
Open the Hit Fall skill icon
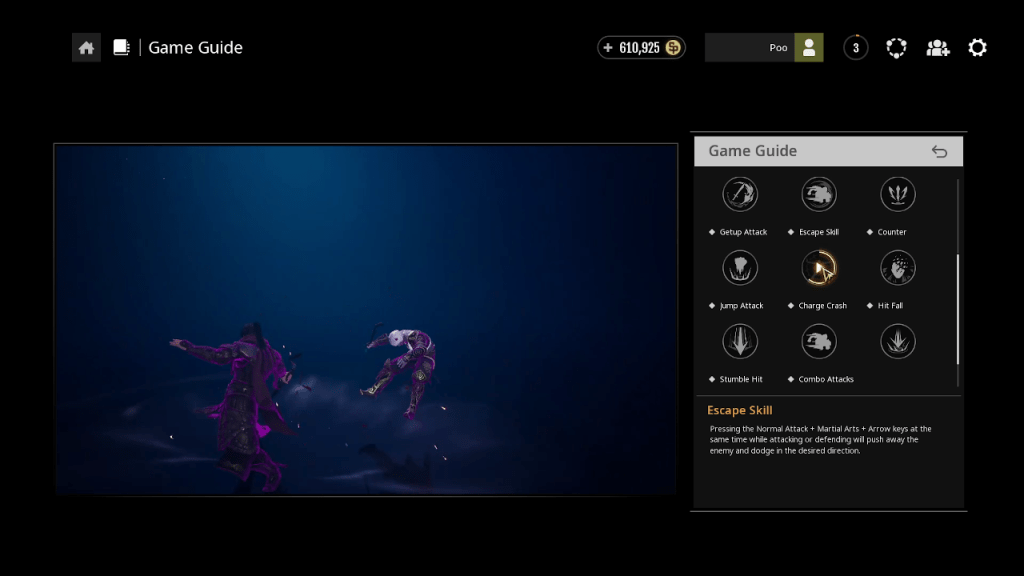tap(898, 268)
